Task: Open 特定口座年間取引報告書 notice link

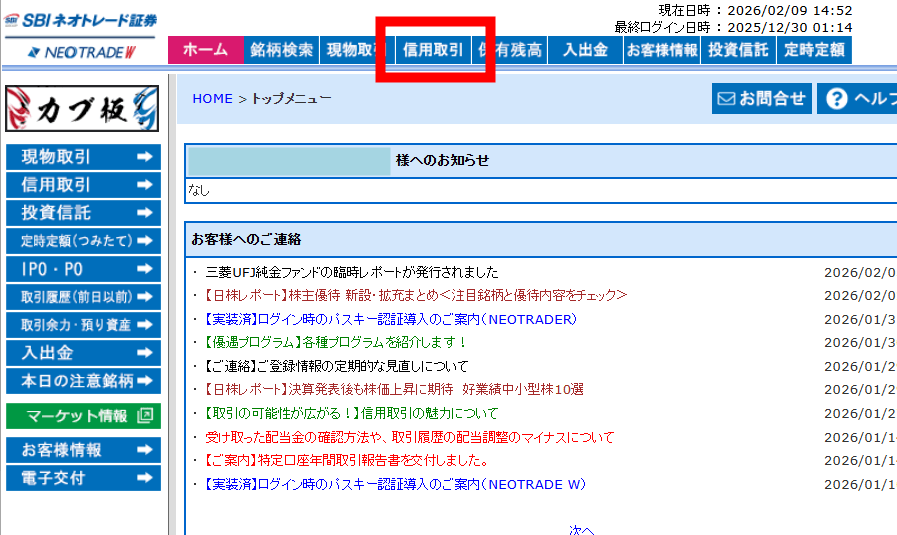Action: click(347, 461)
